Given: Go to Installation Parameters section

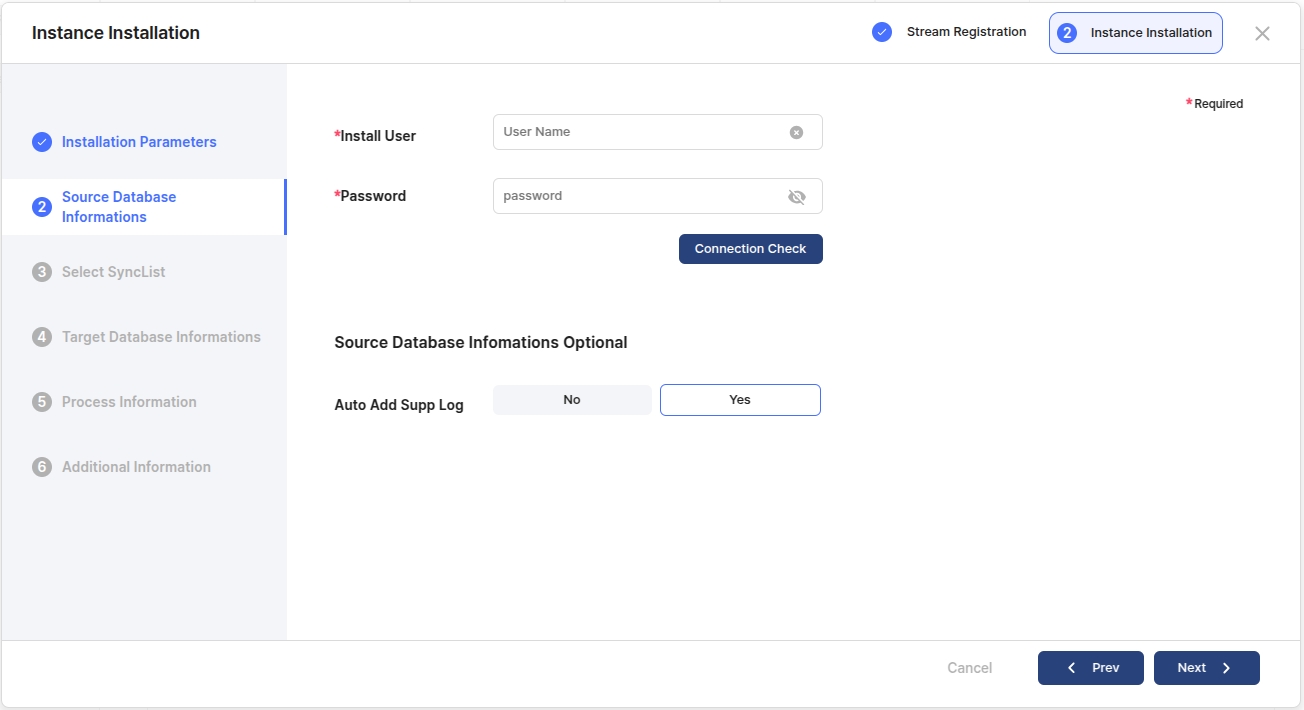Looking at the screenshot, I should click(x=139, y=142).
